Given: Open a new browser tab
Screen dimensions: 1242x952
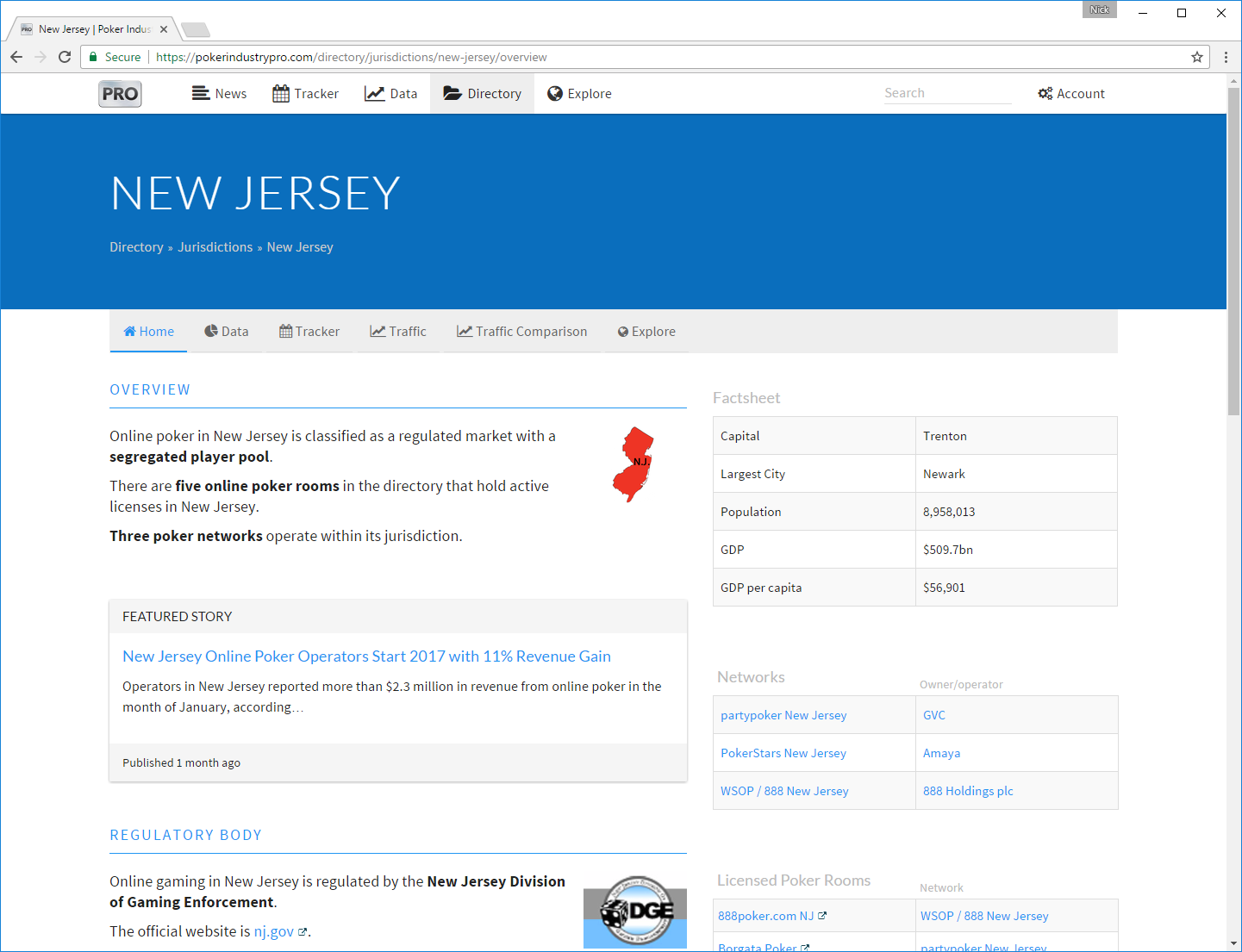Looking at the screenshot, I should click(196, 30).
